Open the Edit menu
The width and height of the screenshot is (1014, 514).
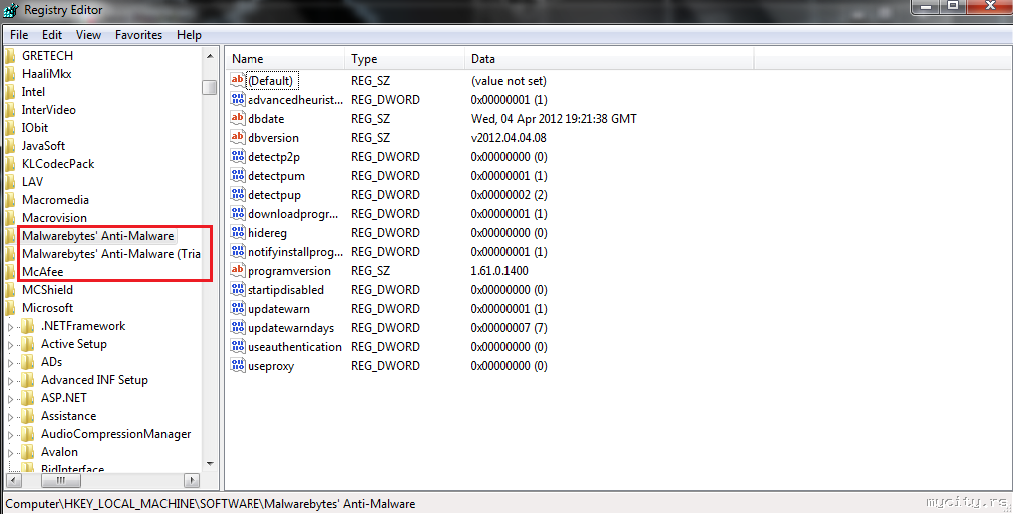52,35
